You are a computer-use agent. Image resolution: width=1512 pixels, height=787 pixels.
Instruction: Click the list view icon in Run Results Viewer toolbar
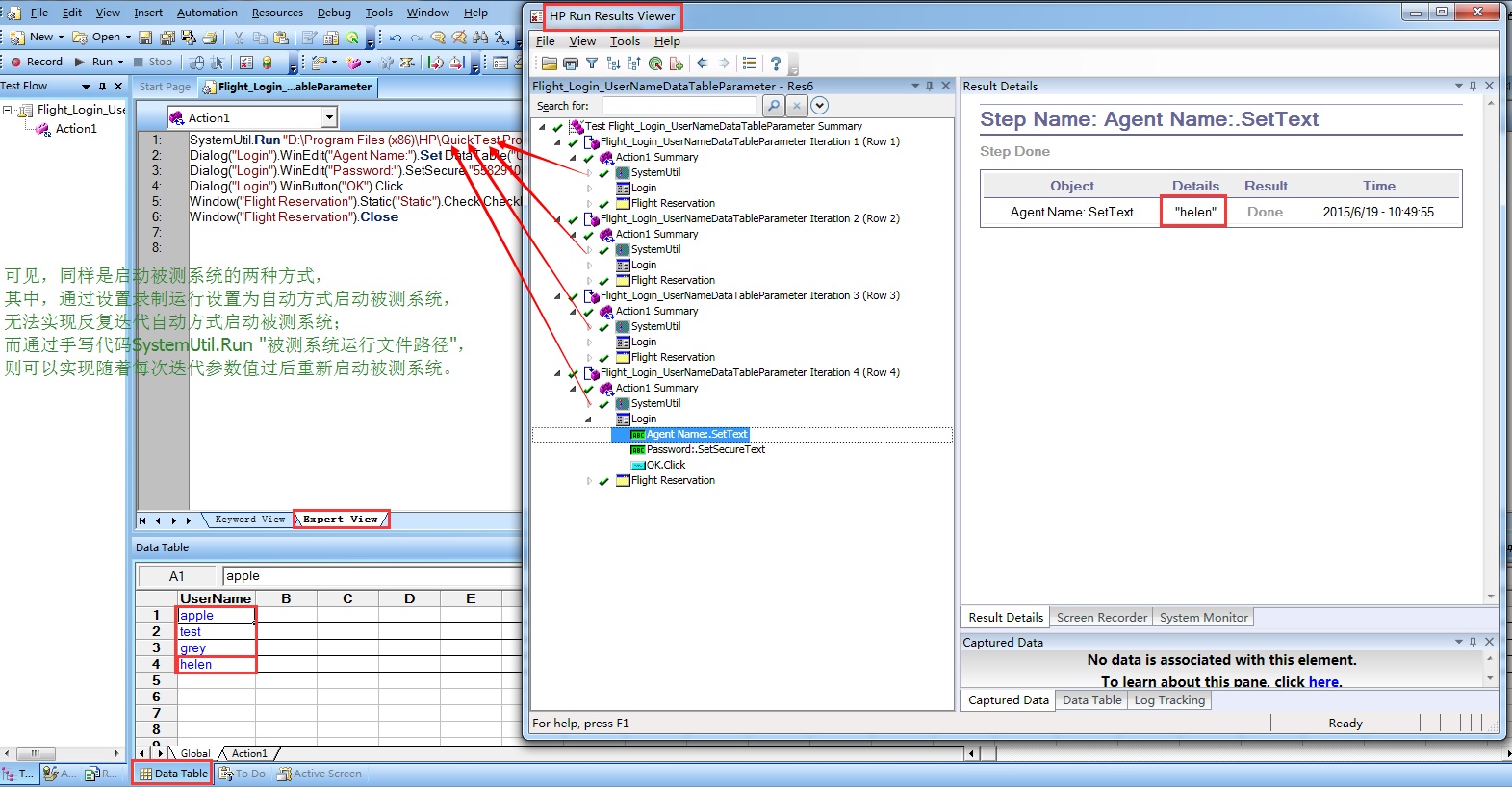click(x=750, y=63)
